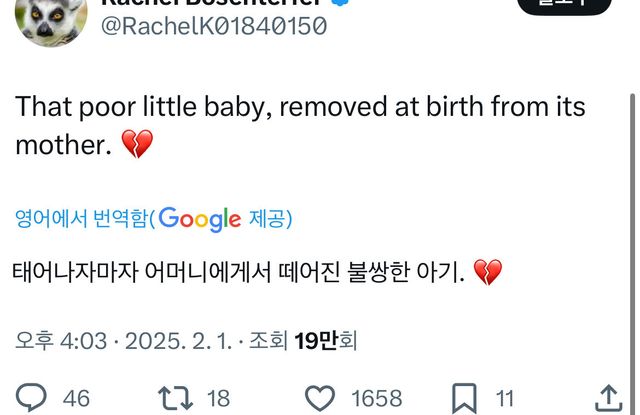640x415 pixels.
Task: Open the @RachelK01840150 profile handle
Action: tap(213, 27)
